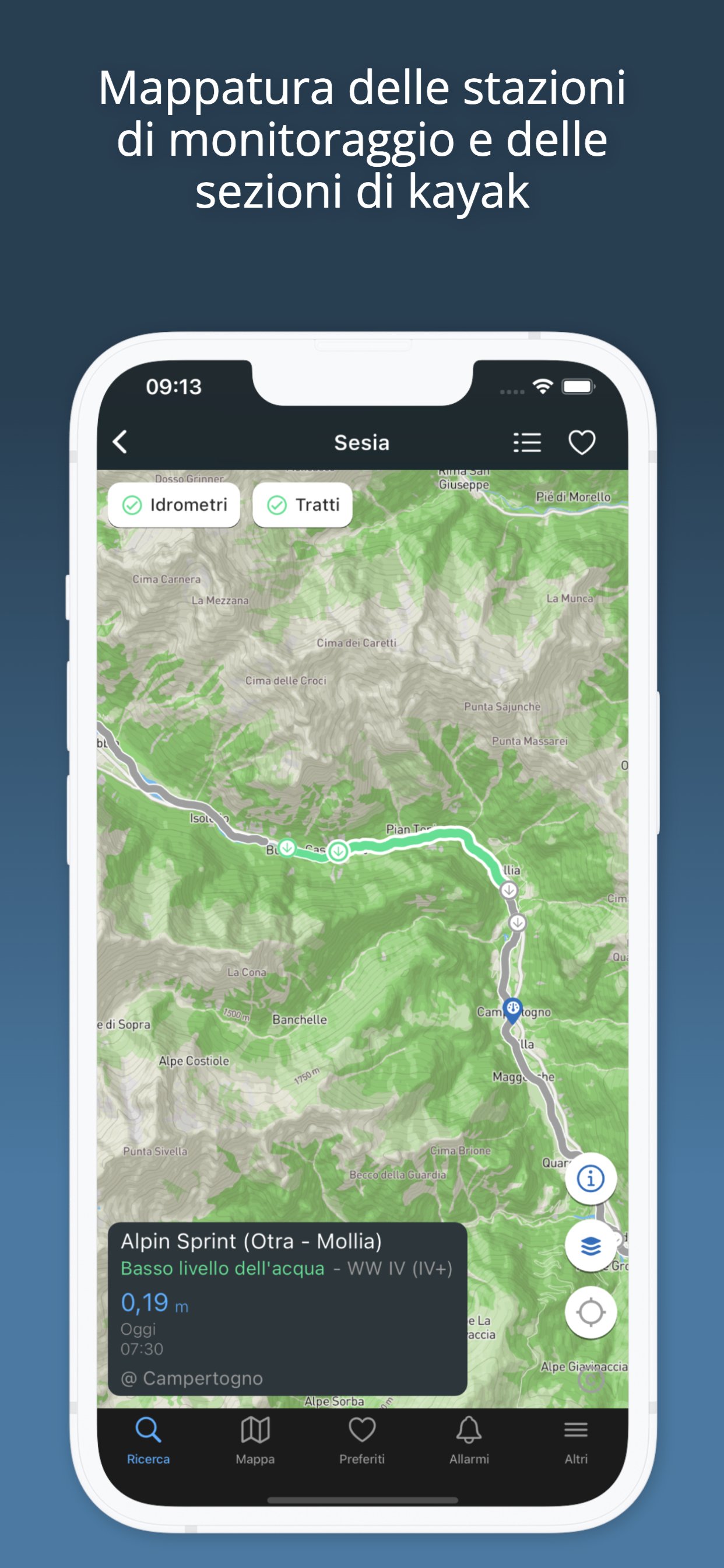Center map on current location
Screen dimensions: 724x1568
[x=590, y=1312]
